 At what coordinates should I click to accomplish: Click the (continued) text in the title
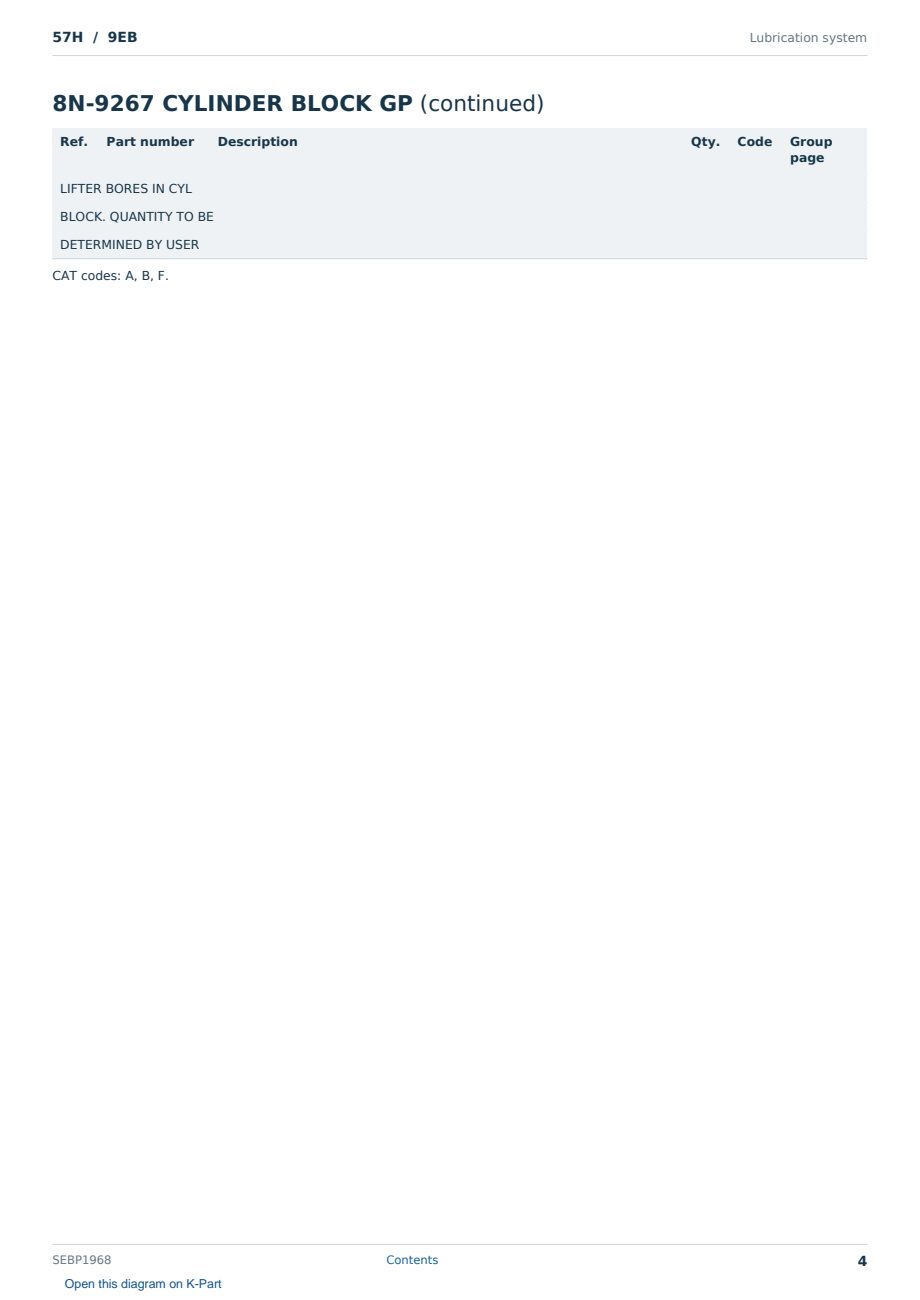click(482, 103)
